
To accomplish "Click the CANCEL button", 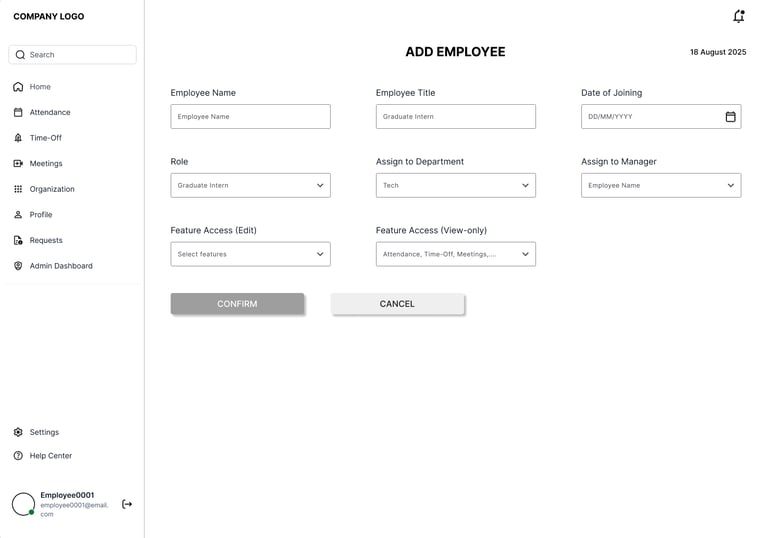I will click(397, 304).
